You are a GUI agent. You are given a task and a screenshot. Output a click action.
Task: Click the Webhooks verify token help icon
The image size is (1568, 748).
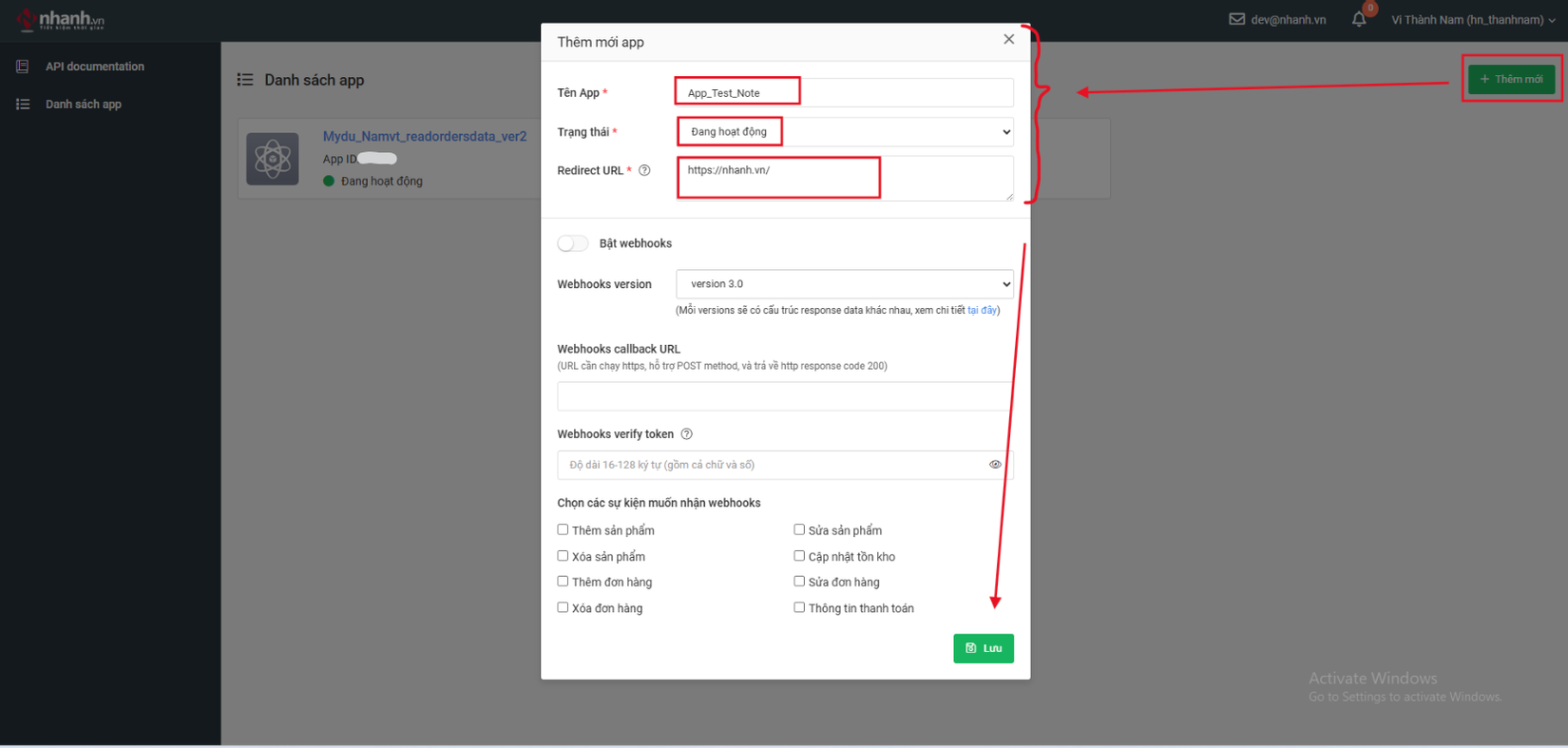point(687,434)
